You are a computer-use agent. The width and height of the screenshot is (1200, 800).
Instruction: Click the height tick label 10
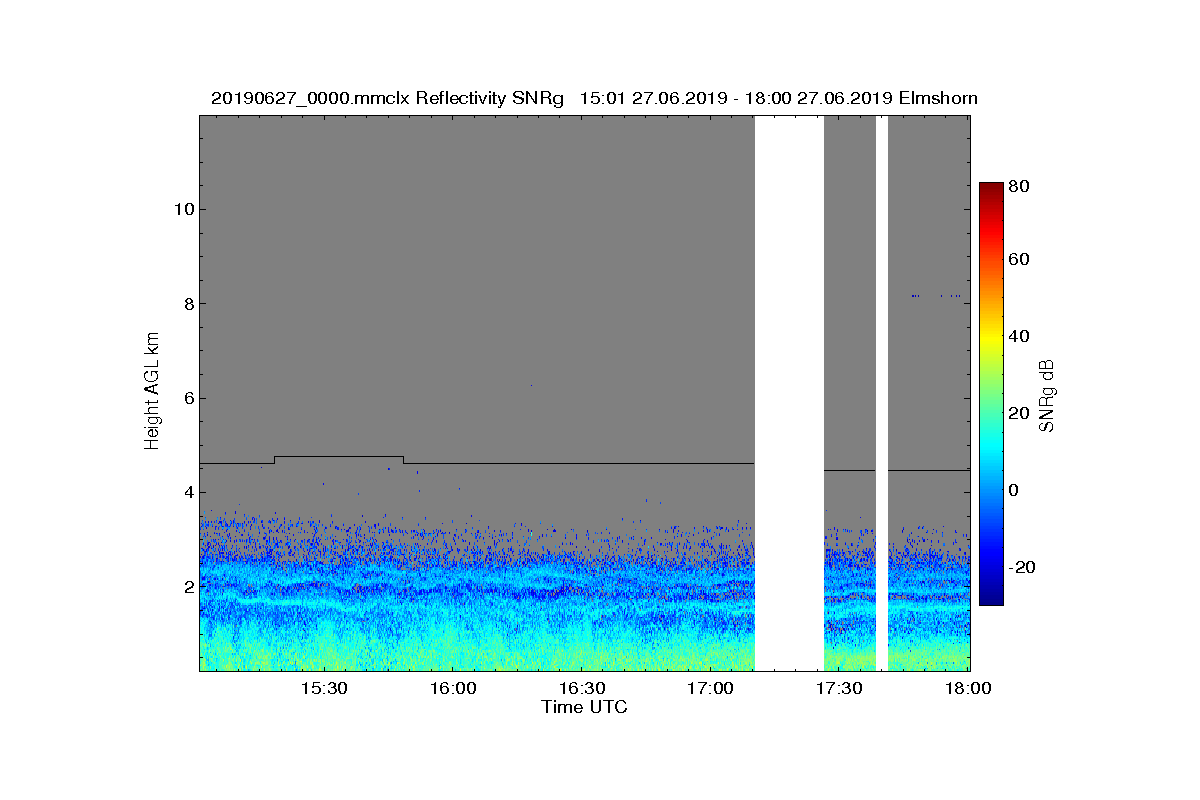click(182, 209)
